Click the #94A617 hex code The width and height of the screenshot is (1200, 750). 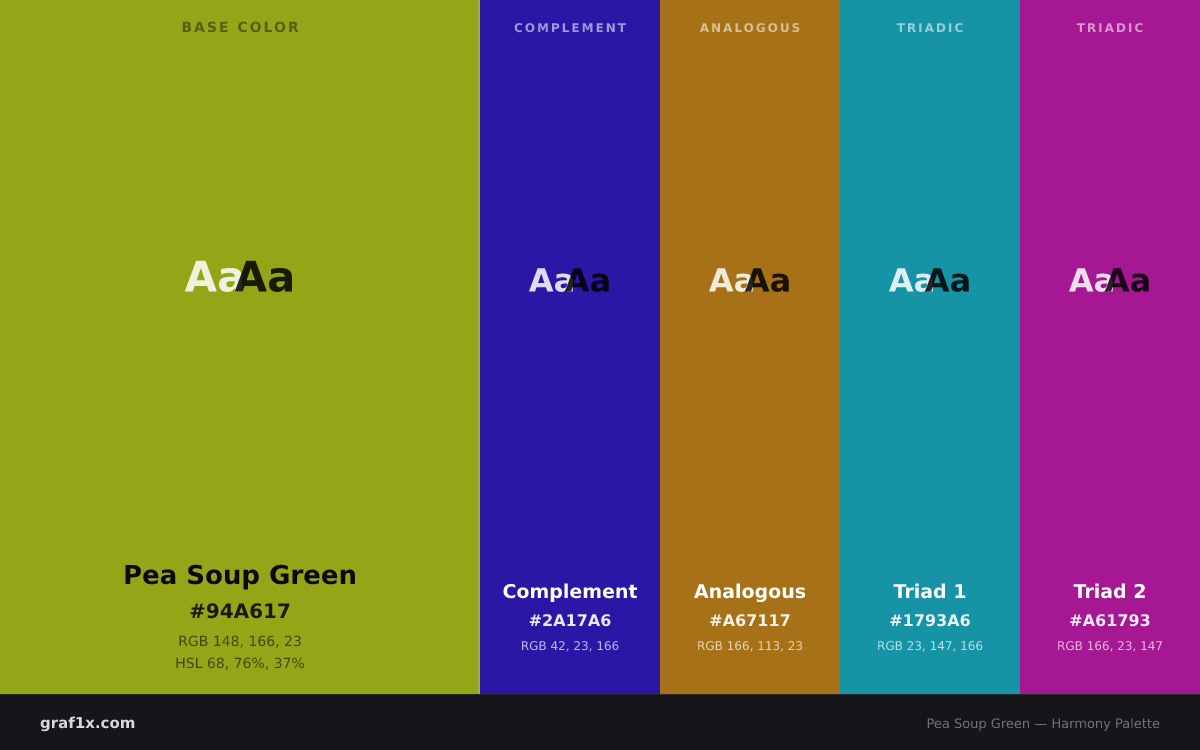click(x=240, y=611)
